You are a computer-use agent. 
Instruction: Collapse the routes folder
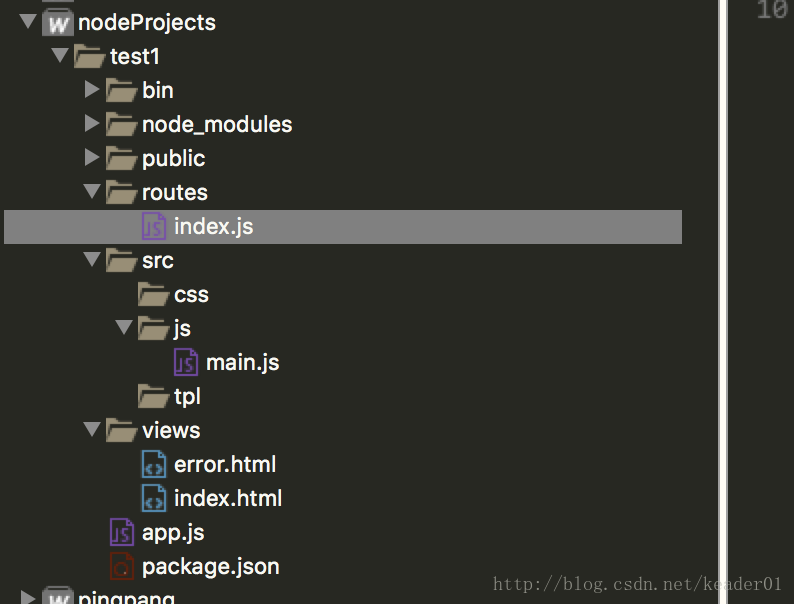coord(92,191)
